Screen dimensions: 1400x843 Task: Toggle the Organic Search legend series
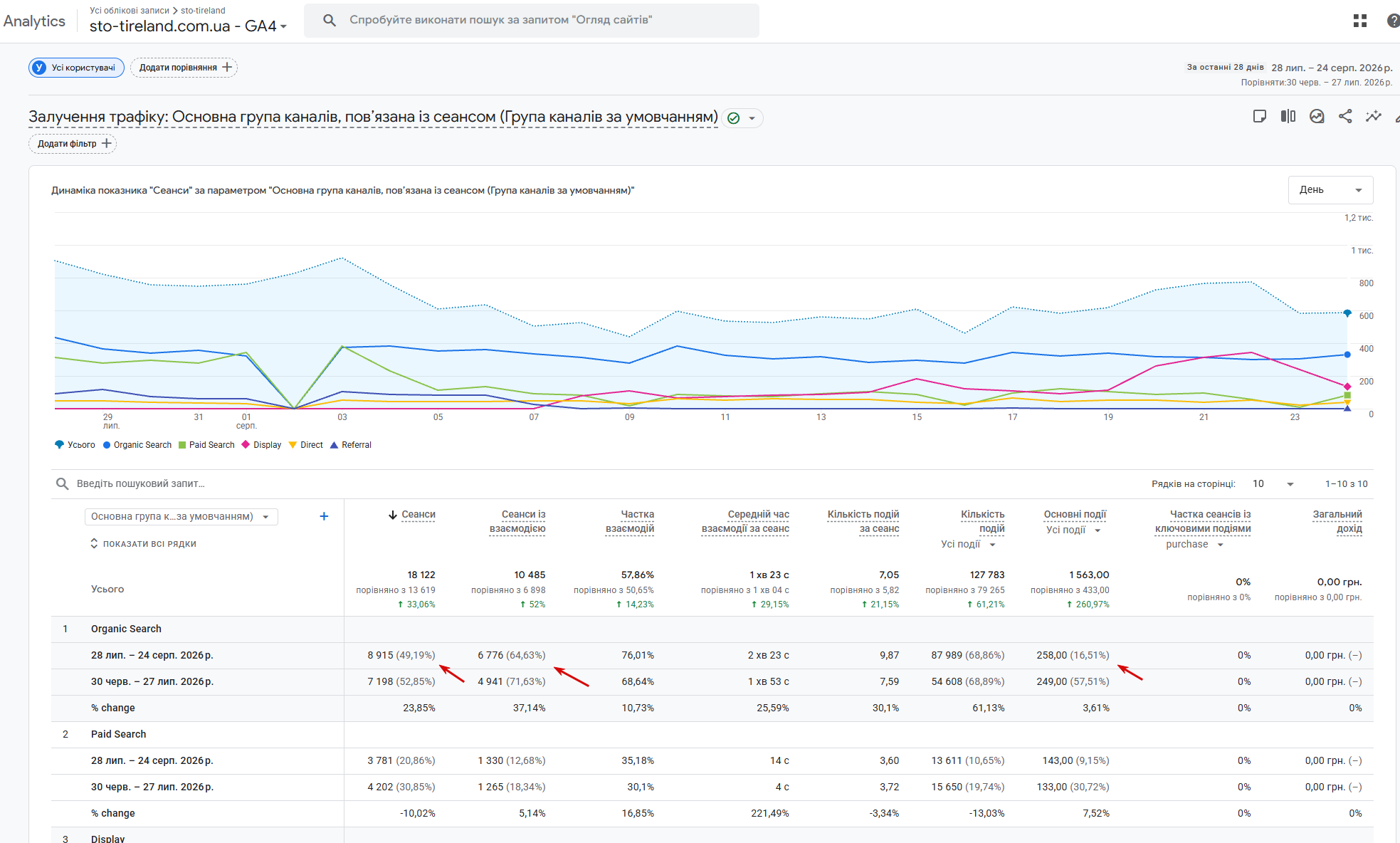point(137,445)
